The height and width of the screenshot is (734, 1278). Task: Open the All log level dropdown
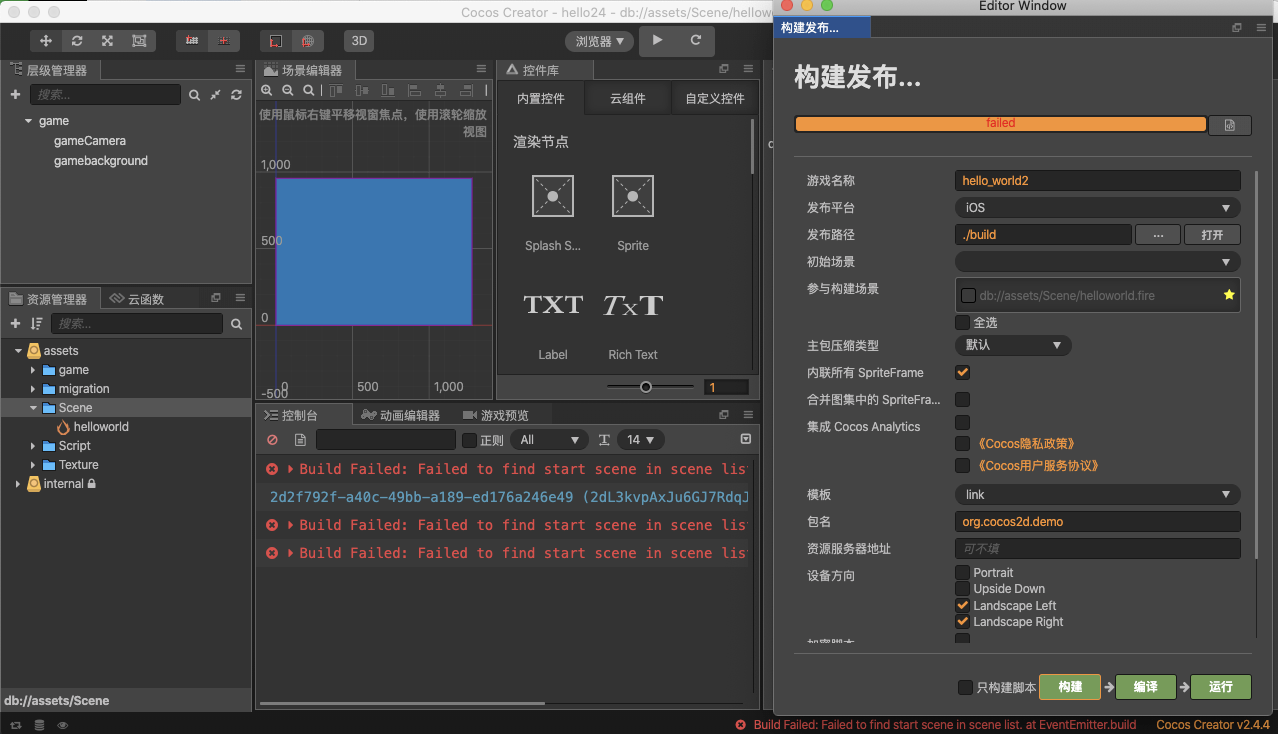(x=549, y=440)
